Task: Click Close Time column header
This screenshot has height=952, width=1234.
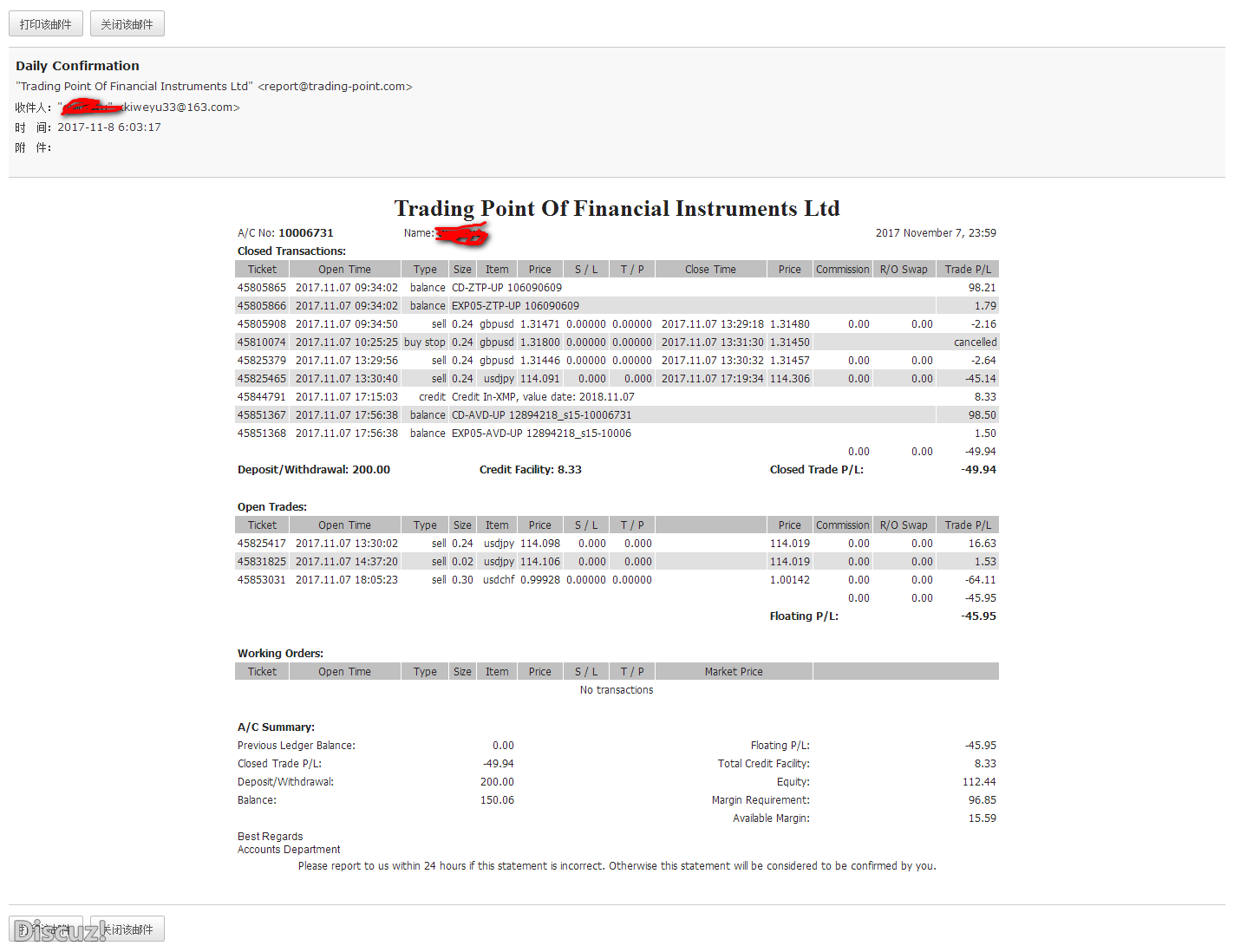Action: [710, 270]
